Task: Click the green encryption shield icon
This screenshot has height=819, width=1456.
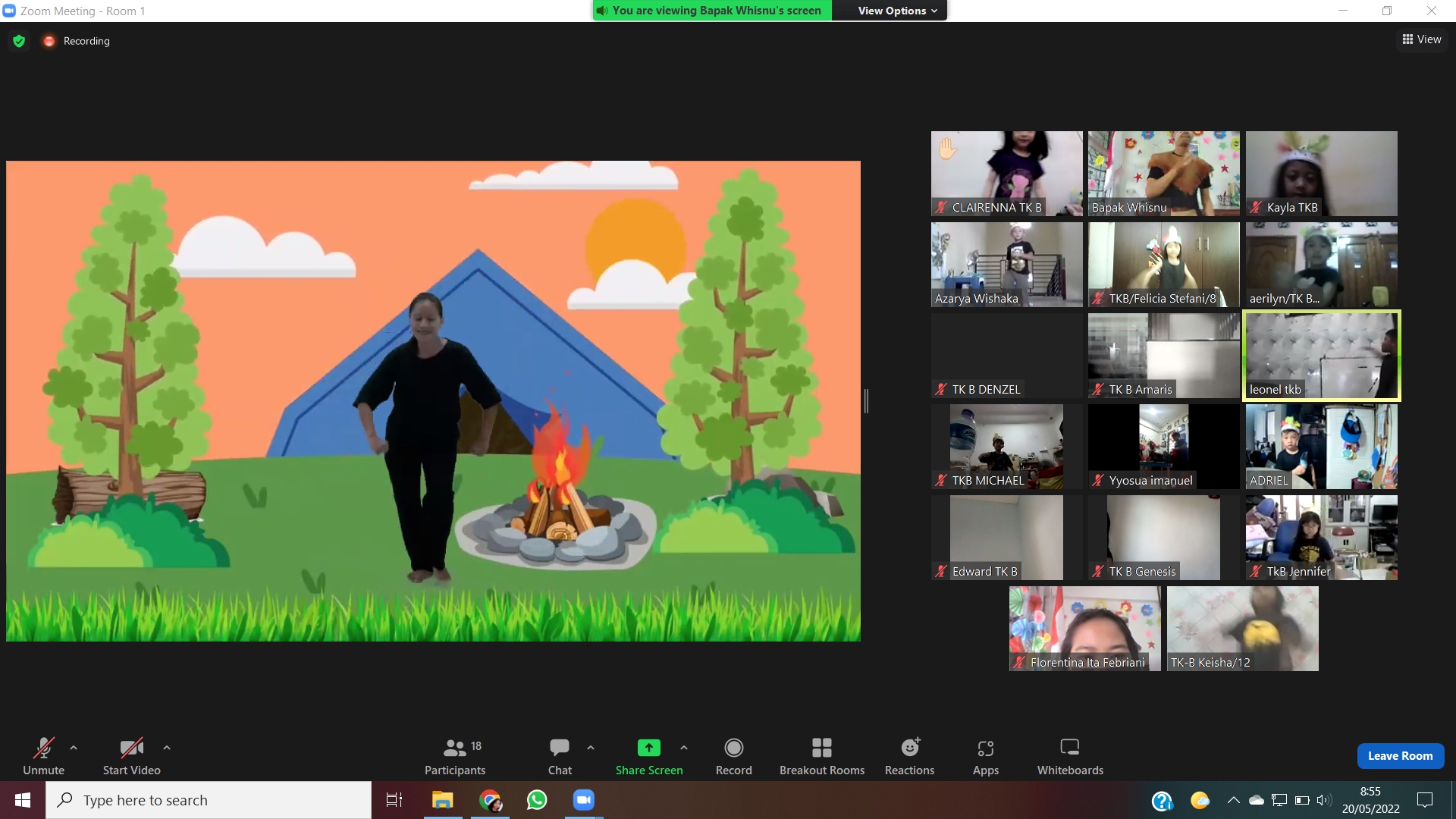Action: 19,41
